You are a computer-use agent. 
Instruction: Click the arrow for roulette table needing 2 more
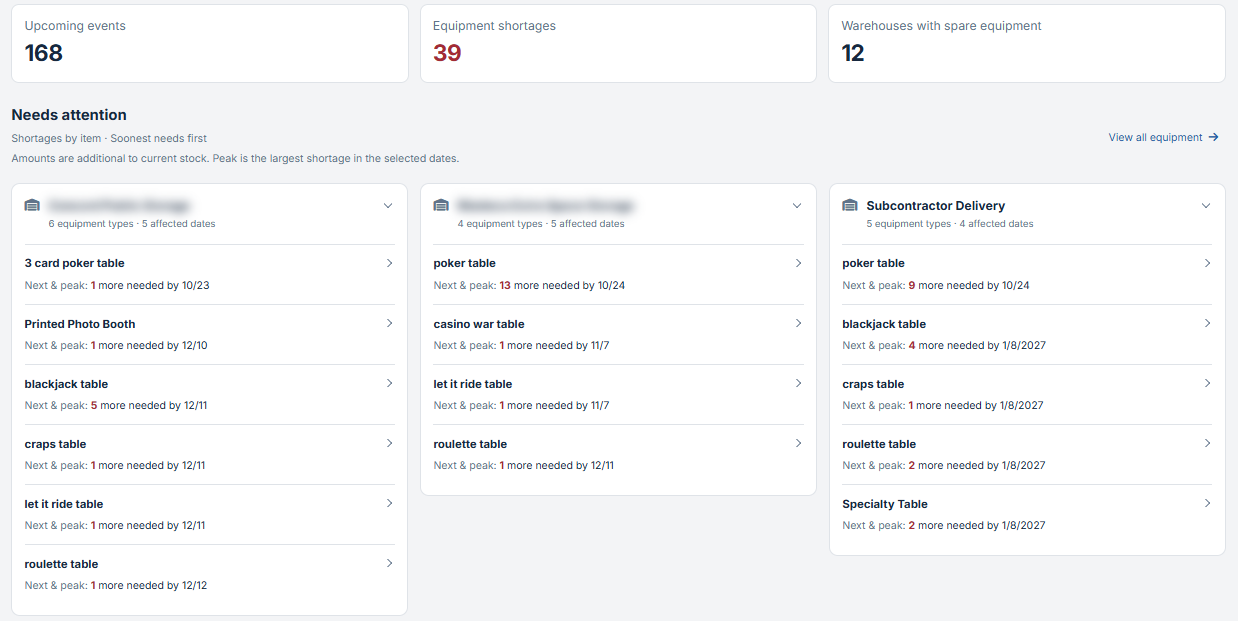point(1207,443)
